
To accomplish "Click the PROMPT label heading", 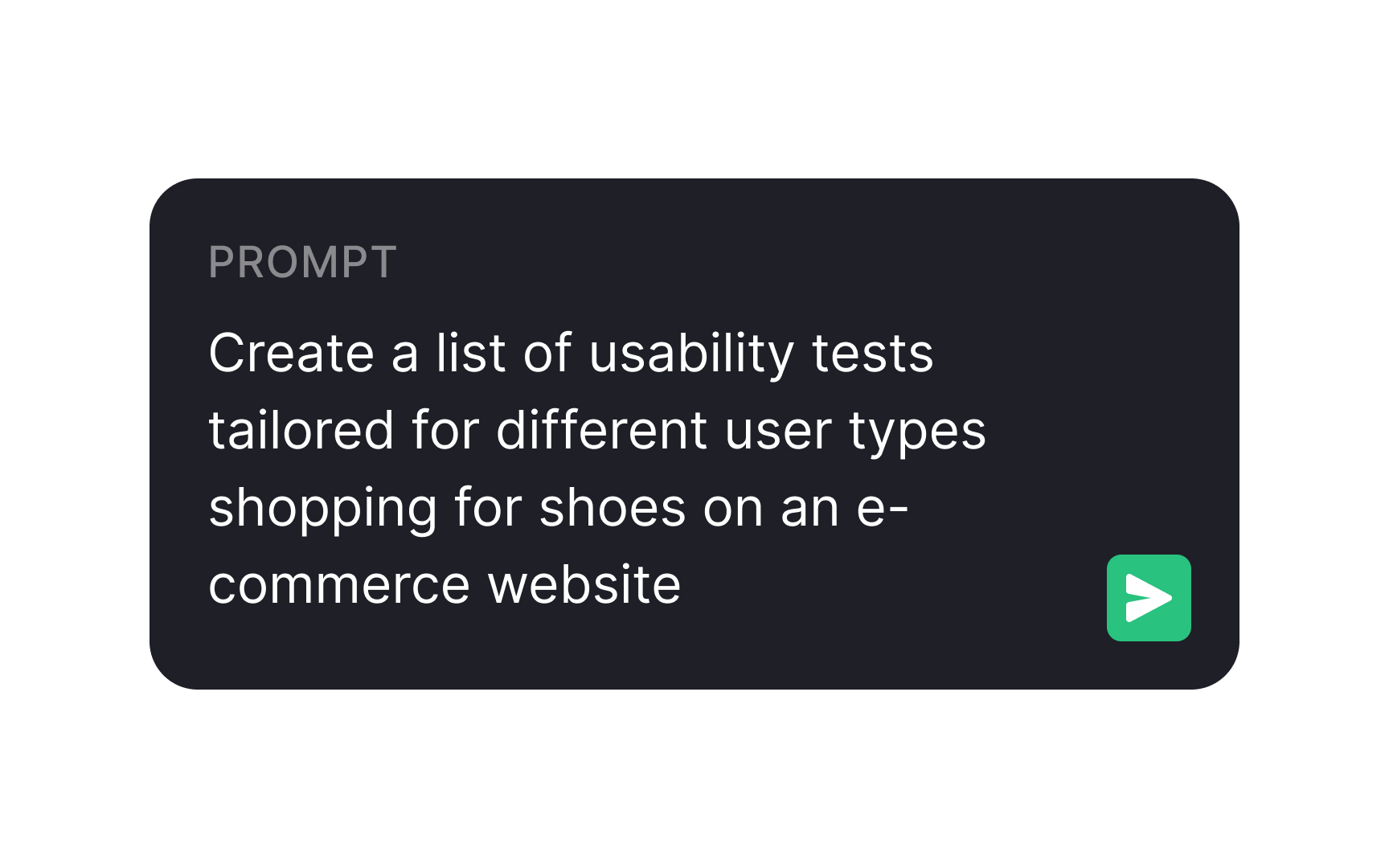I will click(x=302, y=261).
